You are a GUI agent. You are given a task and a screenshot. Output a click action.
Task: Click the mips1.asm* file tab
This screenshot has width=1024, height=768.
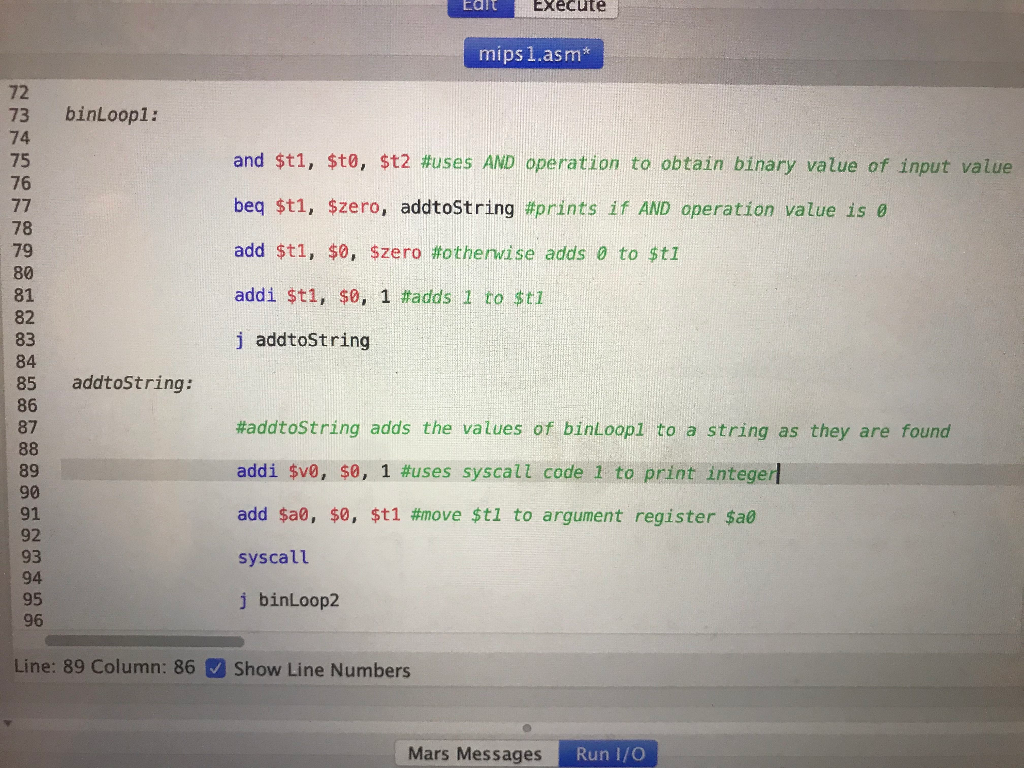coord(533,54)
